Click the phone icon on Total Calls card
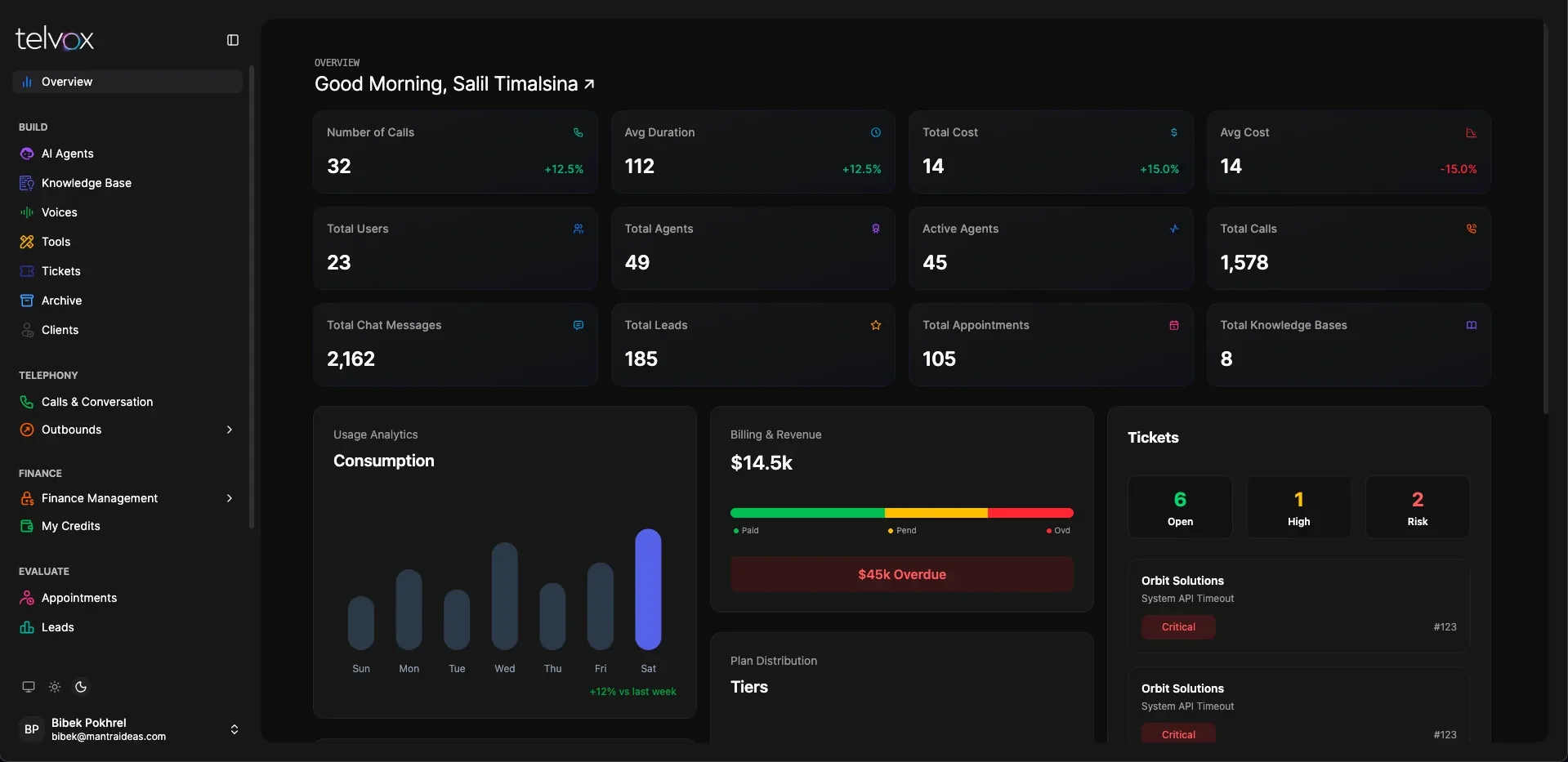Screen dimensions: 1568x762 click(1472, 229)
